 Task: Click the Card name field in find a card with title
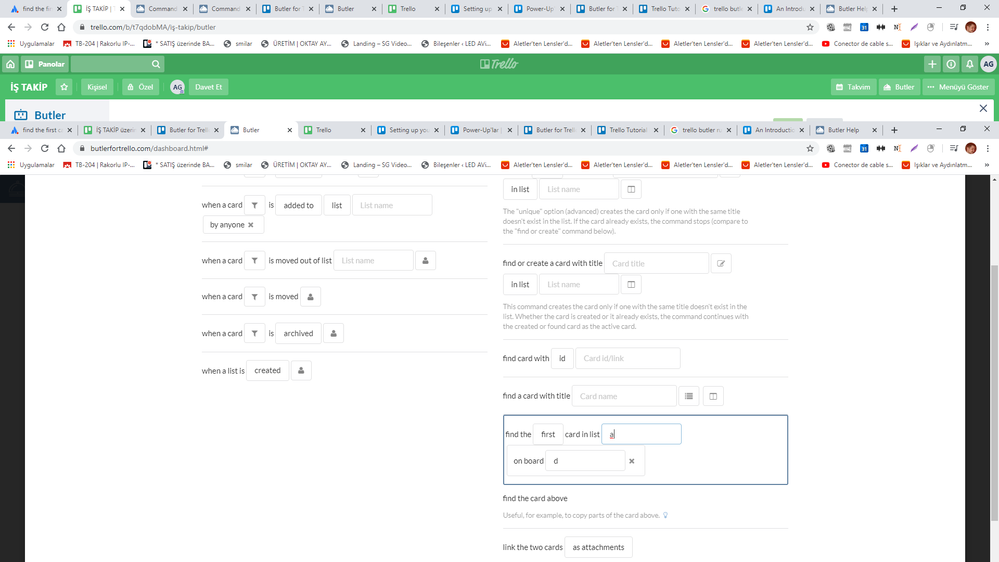[624, 396]
